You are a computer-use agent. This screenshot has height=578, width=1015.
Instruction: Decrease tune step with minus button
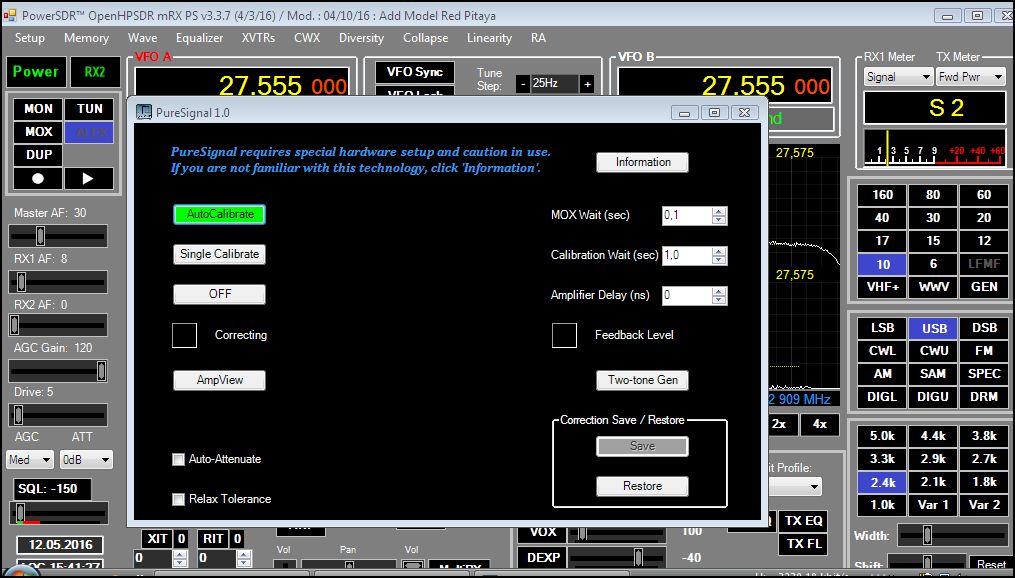[x=522, y=84]
